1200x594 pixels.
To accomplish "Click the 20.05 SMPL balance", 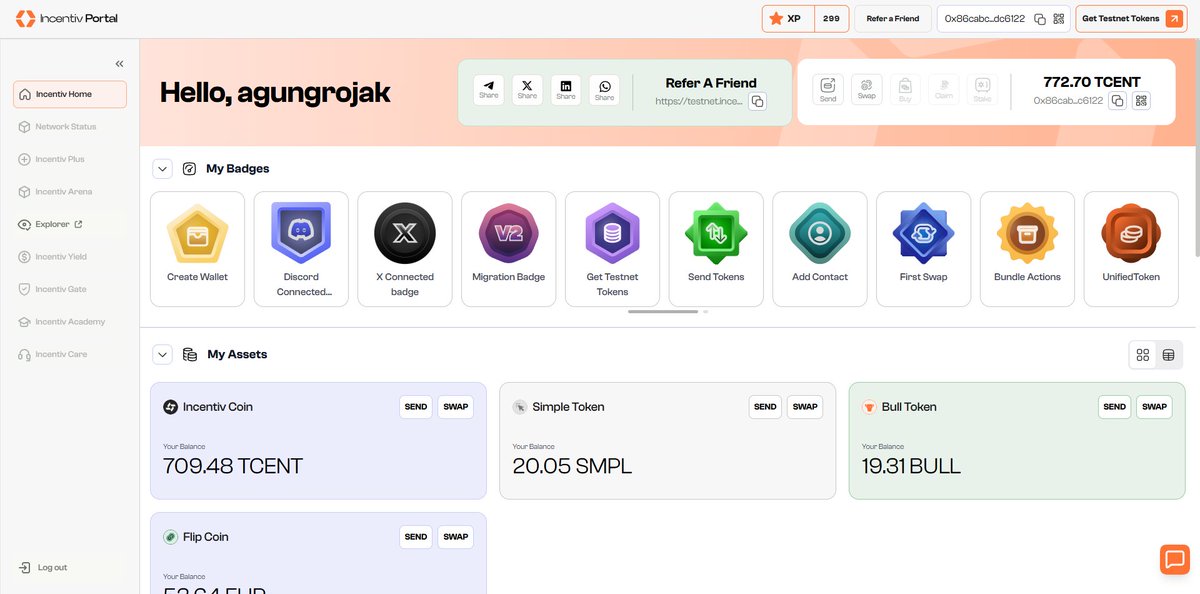I will point(572,466).
